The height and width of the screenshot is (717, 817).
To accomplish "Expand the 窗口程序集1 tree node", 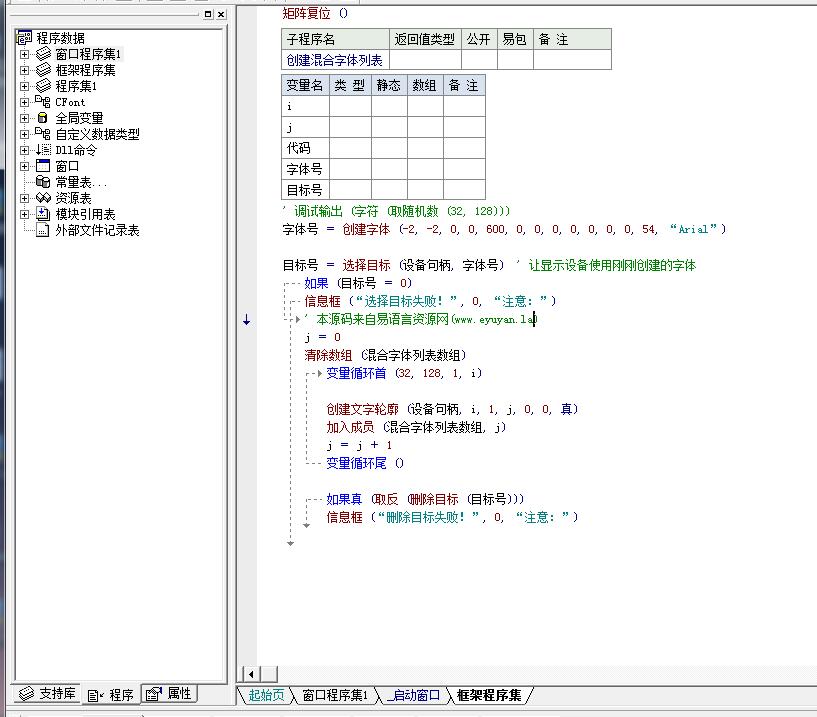I will coord(25,54).
